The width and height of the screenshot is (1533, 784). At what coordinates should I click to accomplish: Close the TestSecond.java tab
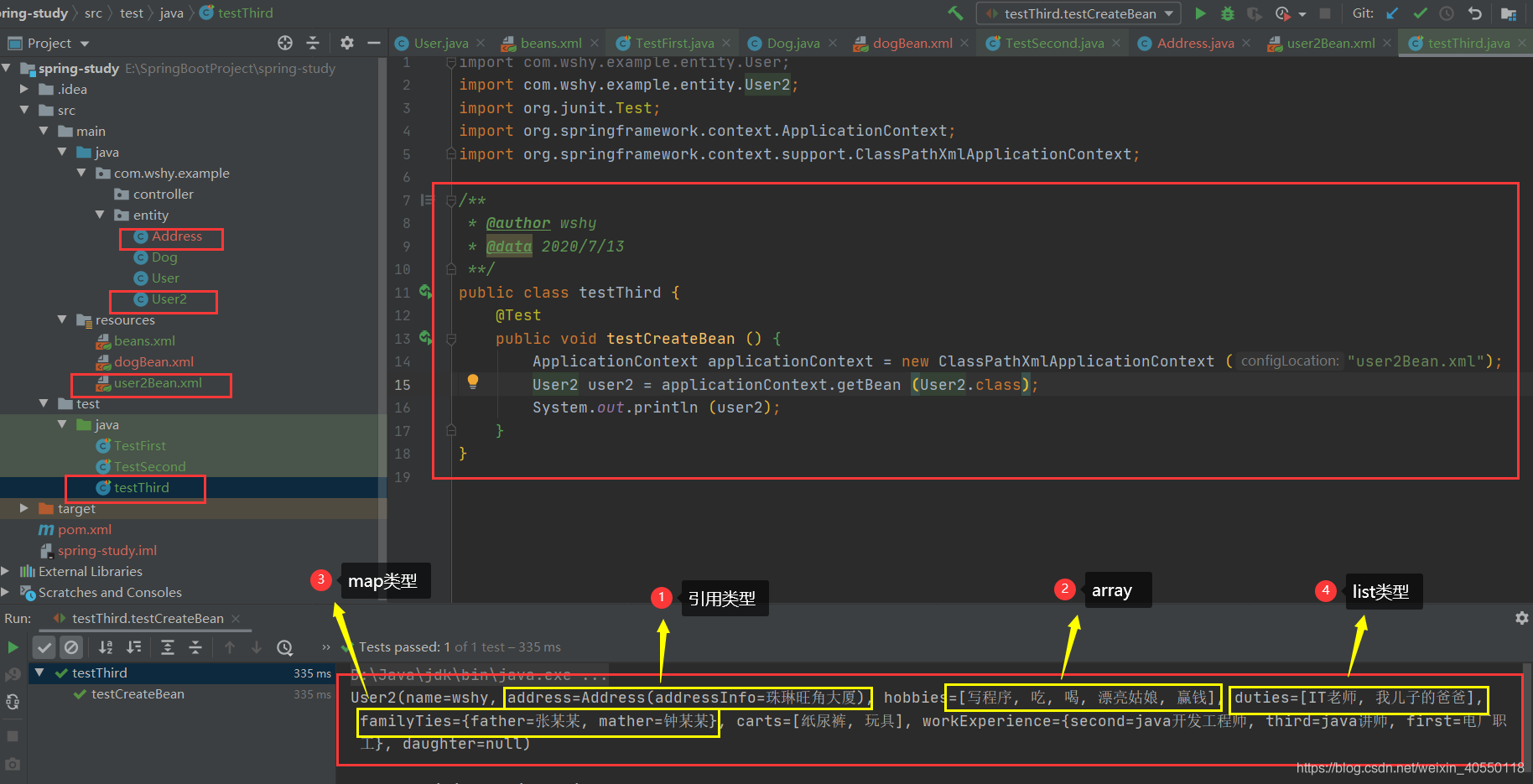(1116, 44)
